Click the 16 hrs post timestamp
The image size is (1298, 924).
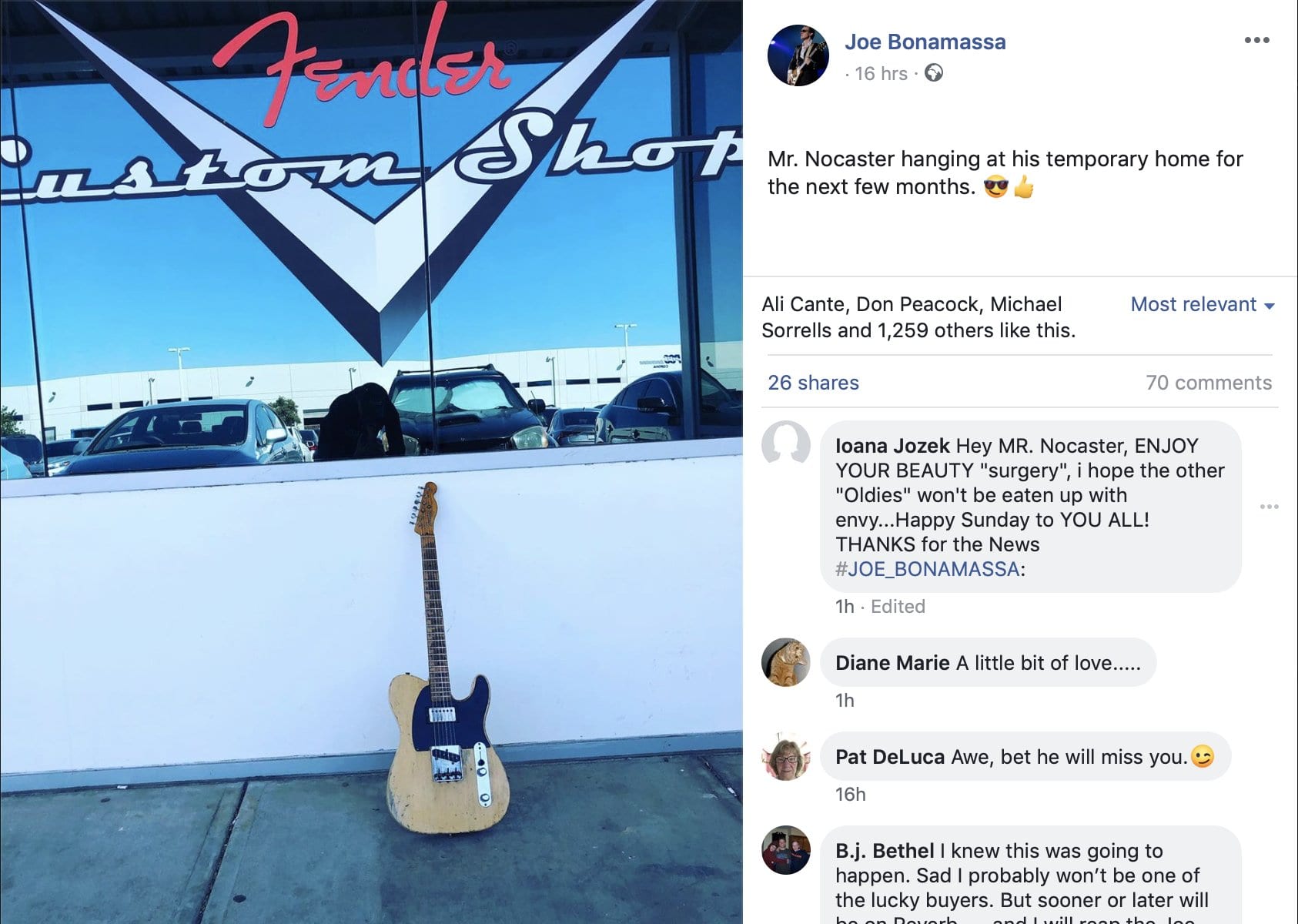tap(881, 74)
